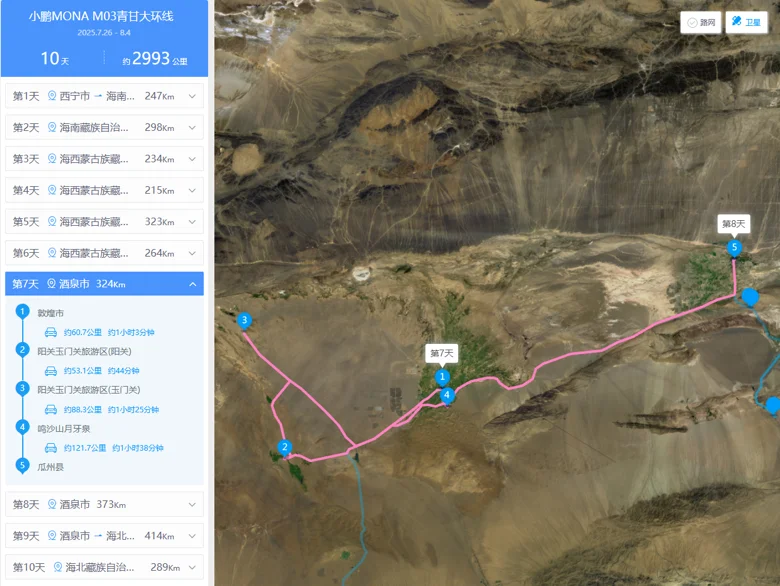The width and height of the screenshot is (780, 586).
Task: Open the 瓜州县 stop in day 7 list
Action: (50, 467)
